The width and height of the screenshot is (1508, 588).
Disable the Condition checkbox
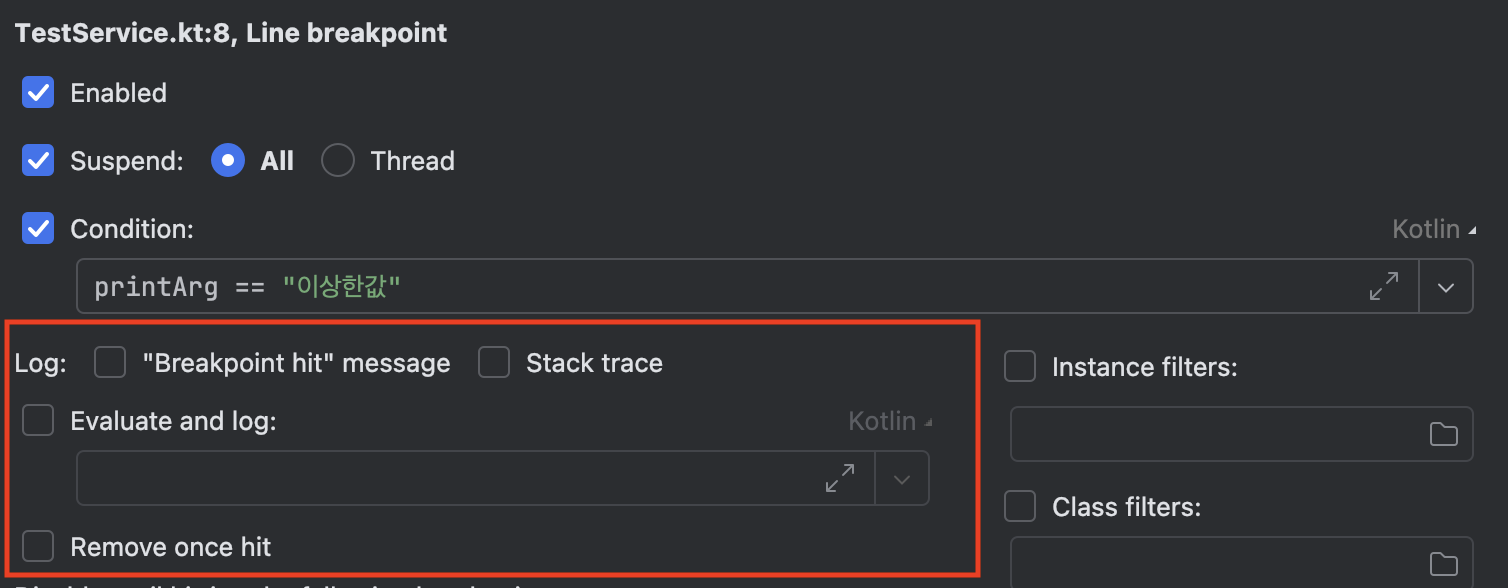click(38, 229)
